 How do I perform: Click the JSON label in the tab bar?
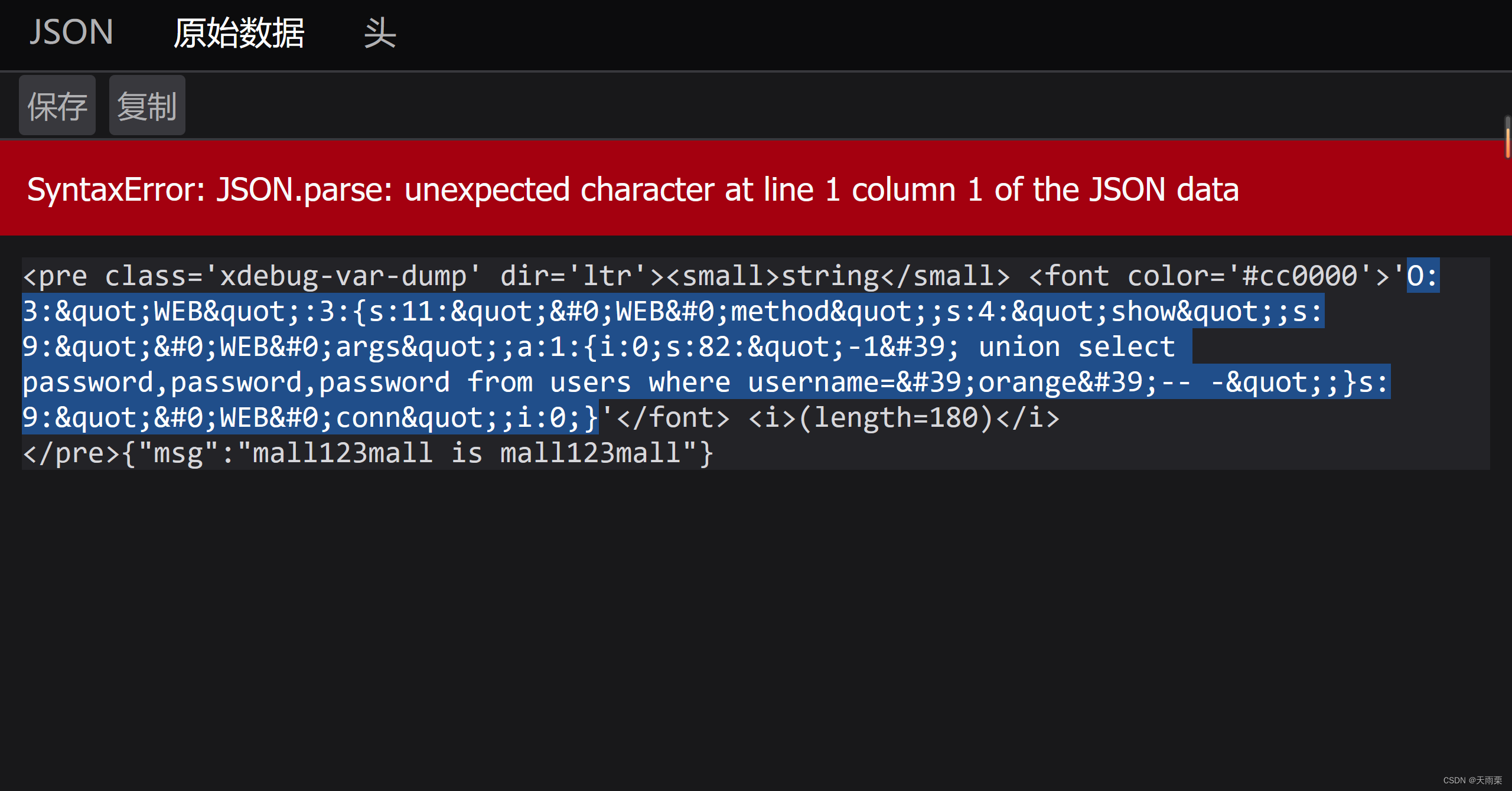pos(71,32)
